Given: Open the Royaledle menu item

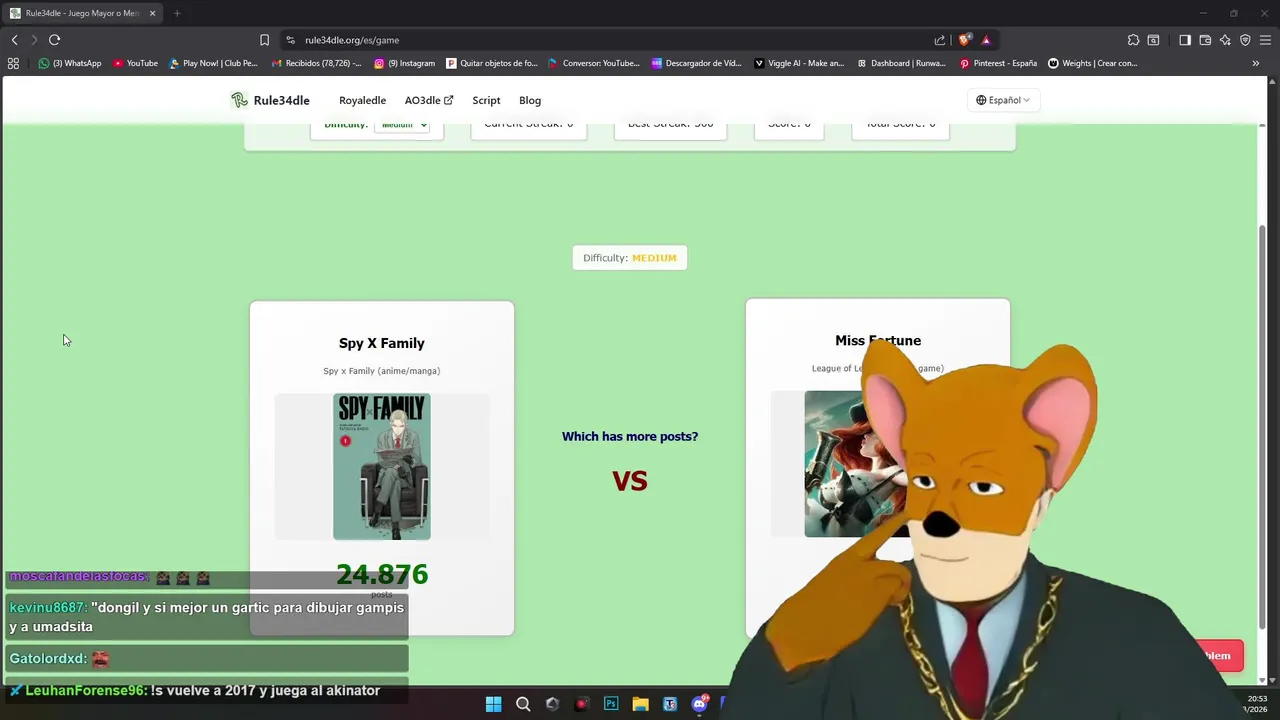Looking at the screenshot, I should click(362, 100).
